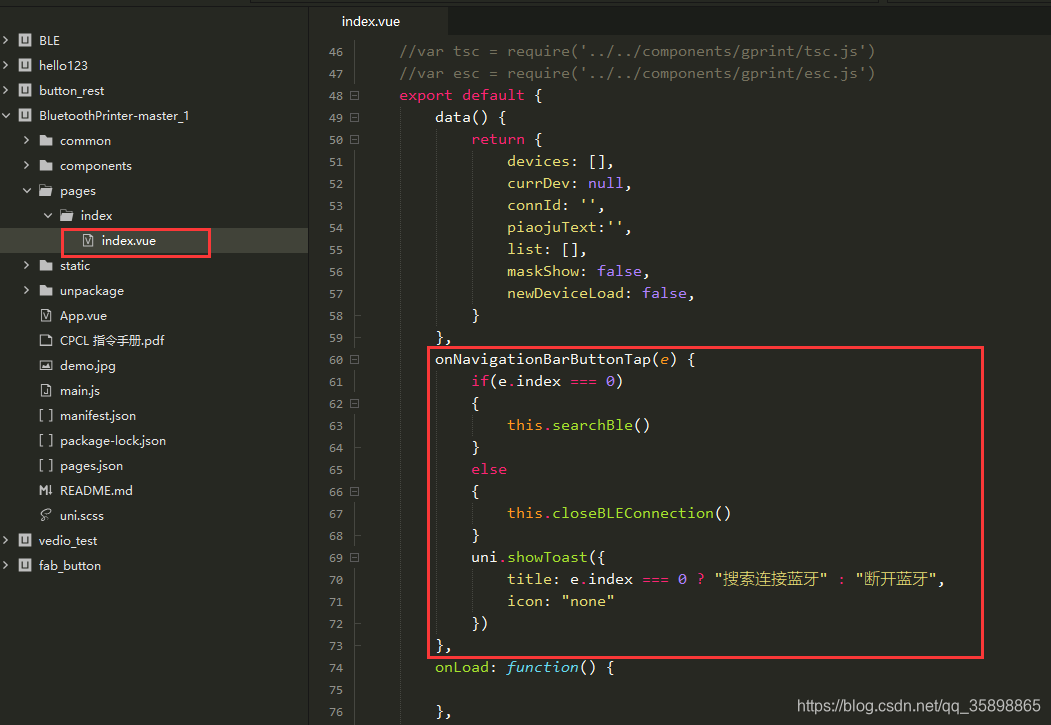
Task: Click the fab_button project icon
Action: [x=25, y=565]
